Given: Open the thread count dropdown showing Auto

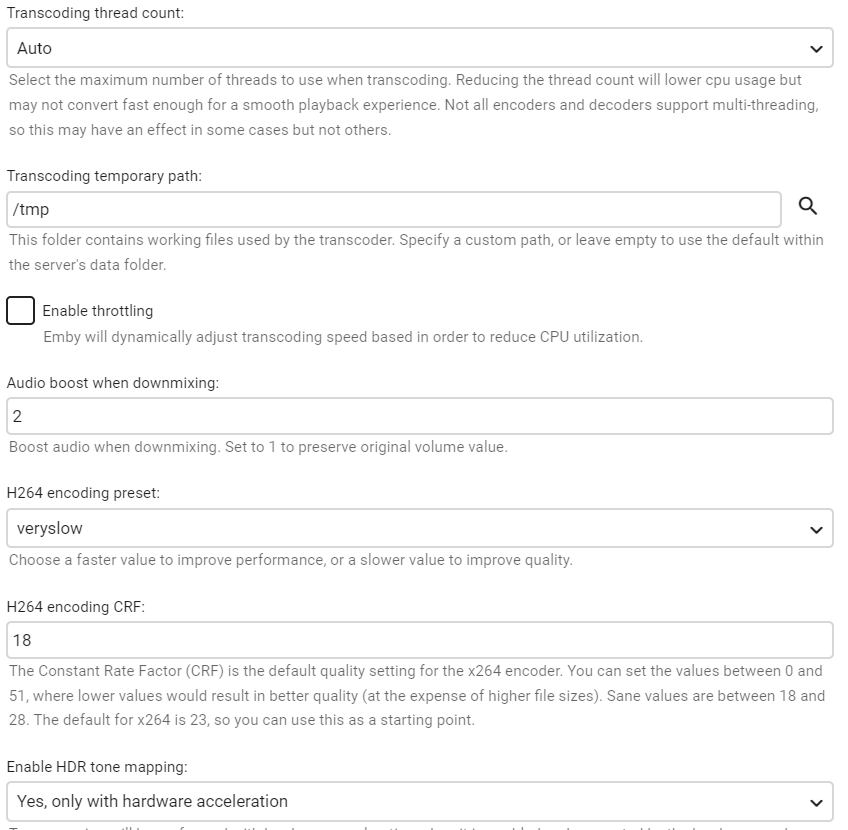Looking at the screenshot, I should click(x=400, y=48).
